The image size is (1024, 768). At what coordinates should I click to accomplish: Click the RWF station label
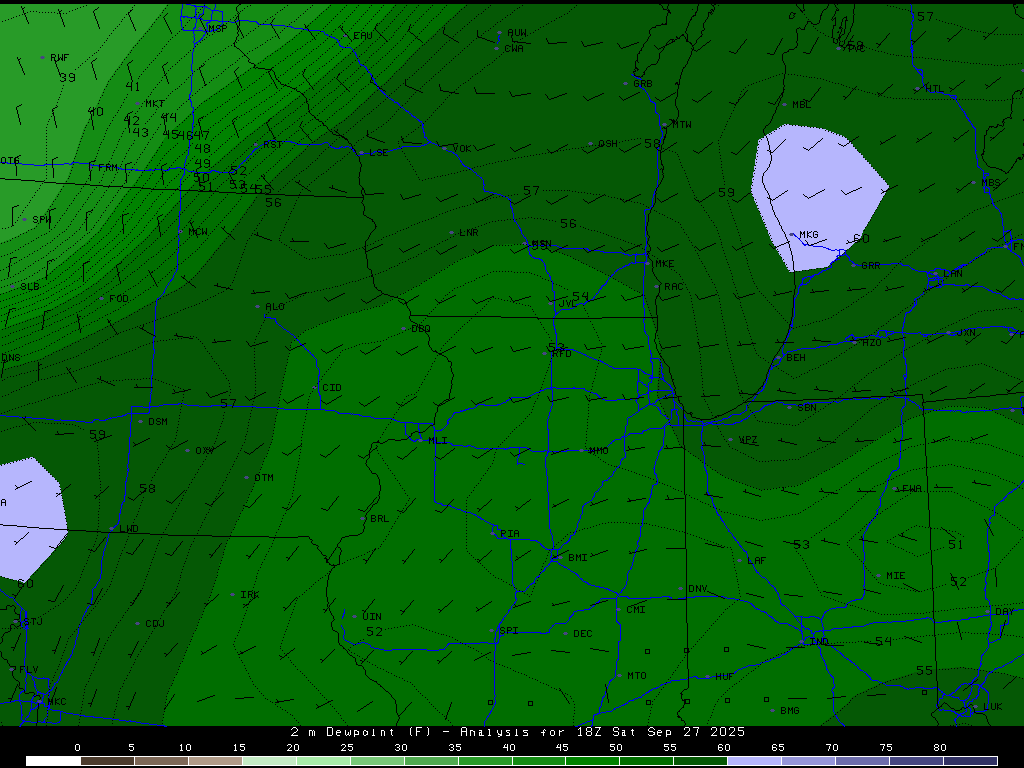pyautogui.click(x=59, y=57)
